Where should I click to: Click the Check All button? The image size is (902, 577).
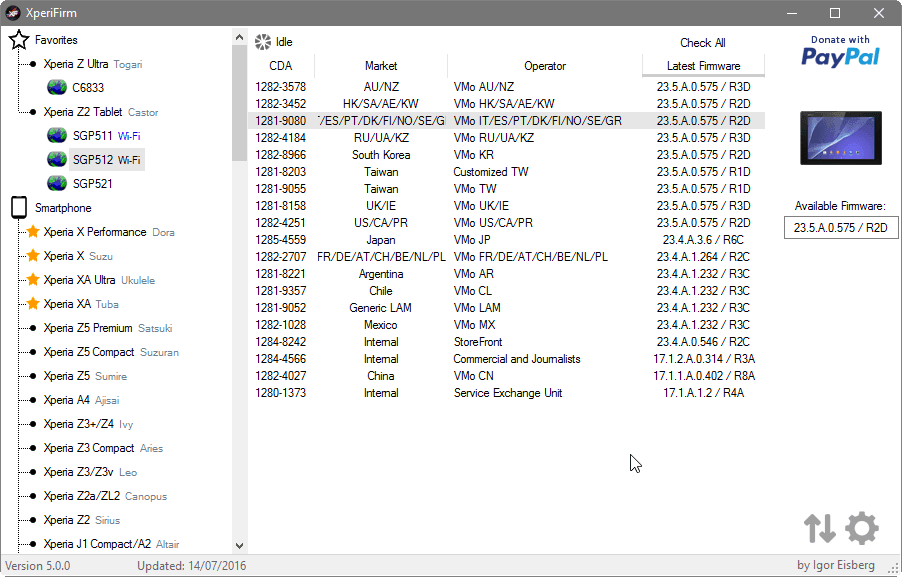(x=703, y=43)
